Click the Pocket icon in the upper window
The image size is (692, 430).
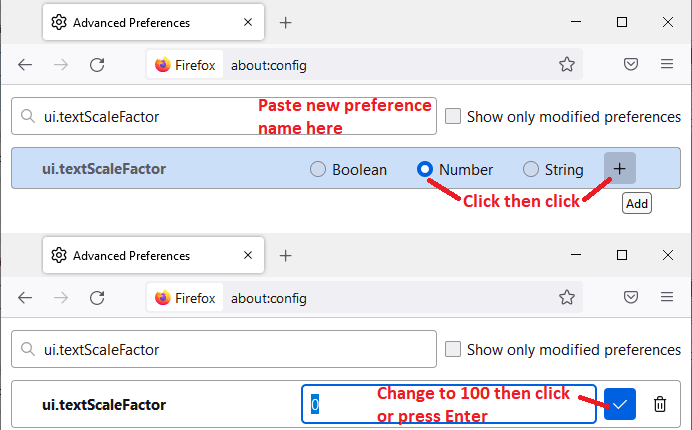(631, 65)
